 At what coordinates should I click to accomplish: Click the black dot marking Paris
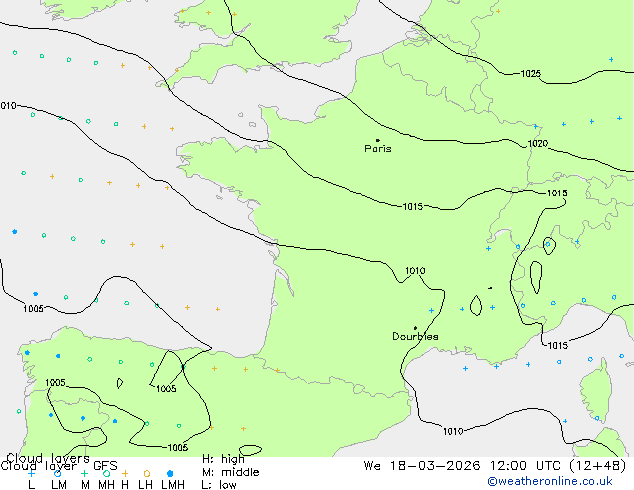click(378, 140)
